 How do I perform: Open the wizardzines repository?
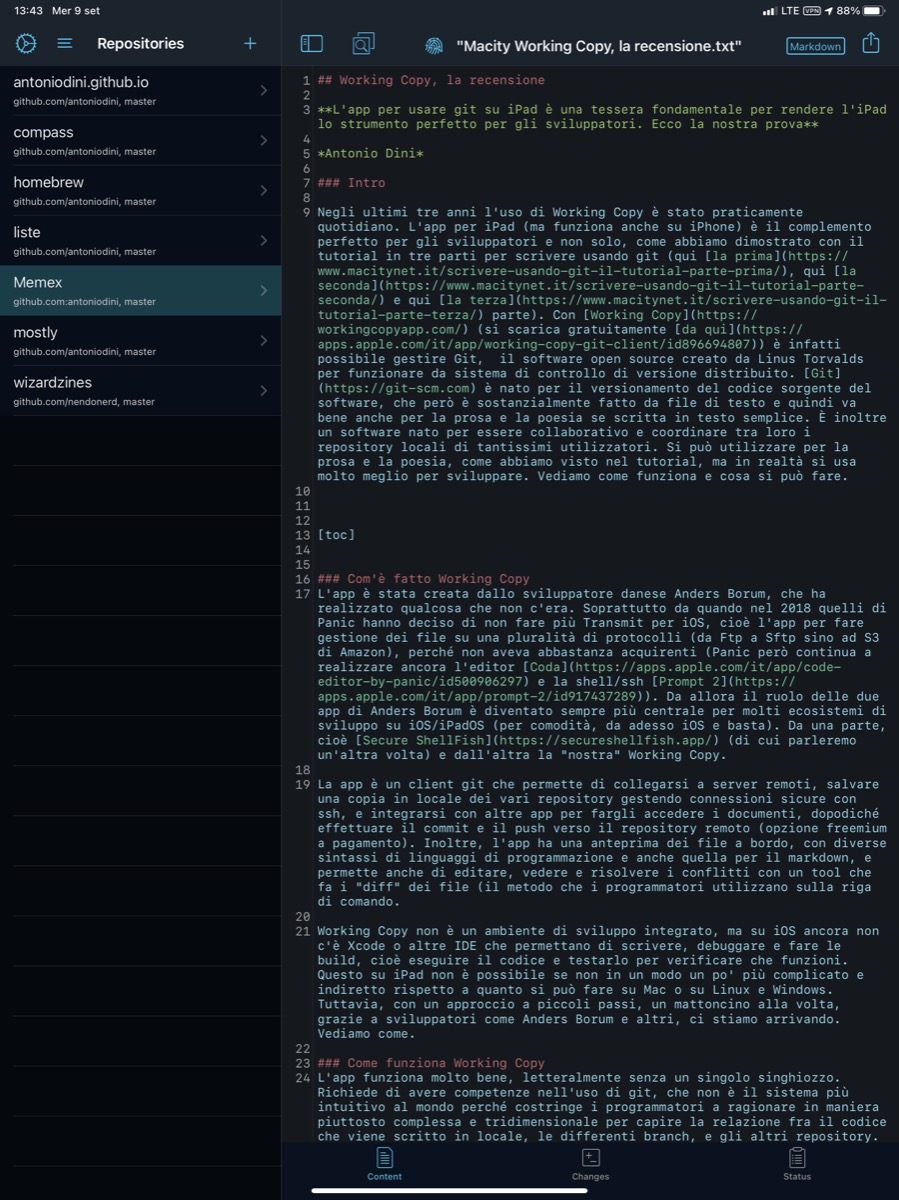tap(140, 390)
